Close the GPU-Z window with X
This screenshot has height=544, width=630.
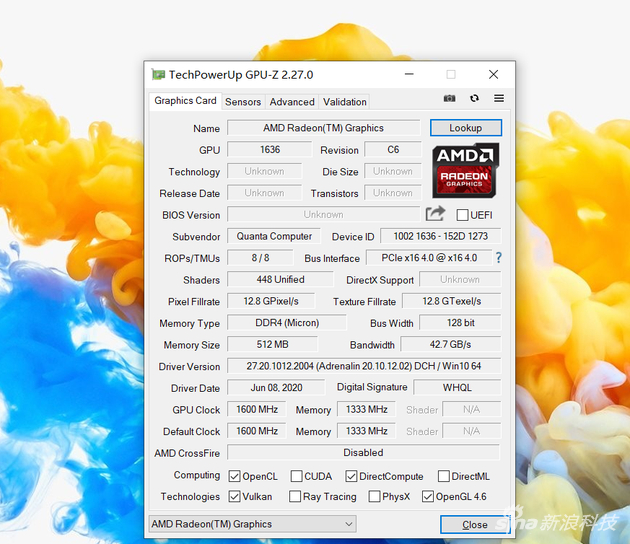pyautogui.click(x=493, y=74)
